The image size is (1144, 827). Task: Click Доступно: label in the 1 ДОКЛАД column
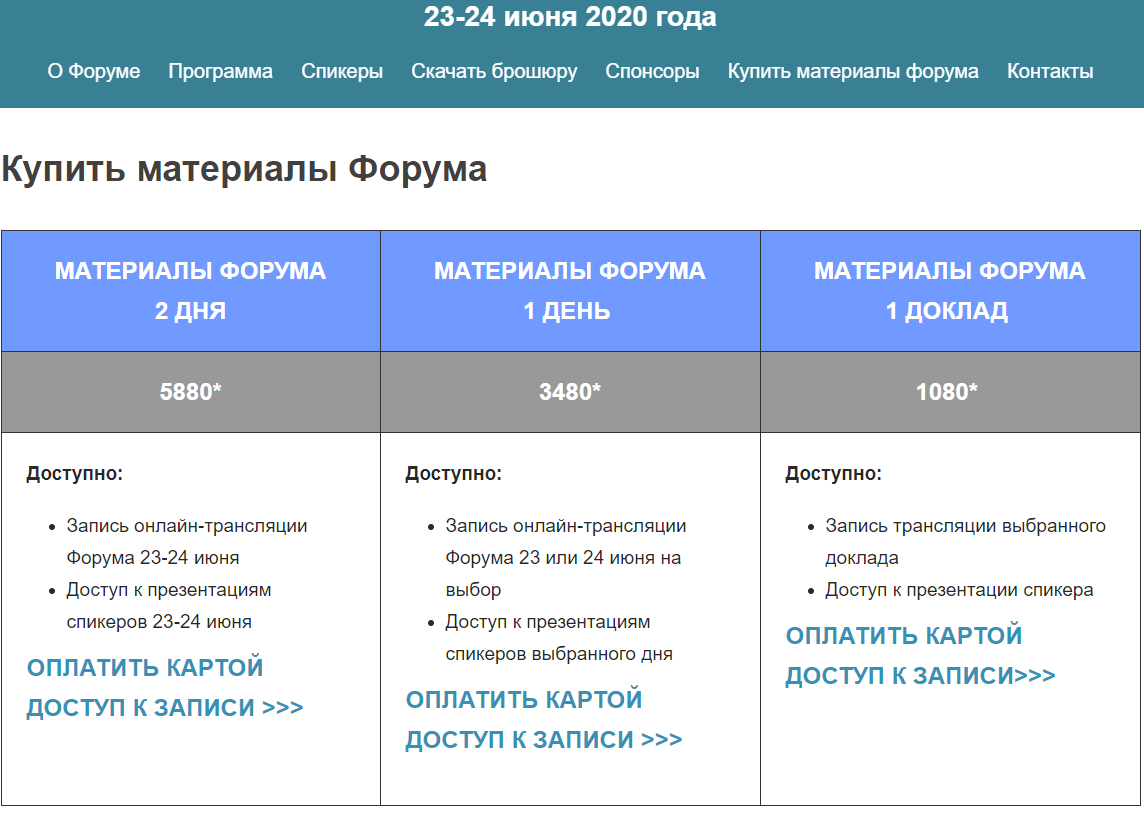coord(833,474)
